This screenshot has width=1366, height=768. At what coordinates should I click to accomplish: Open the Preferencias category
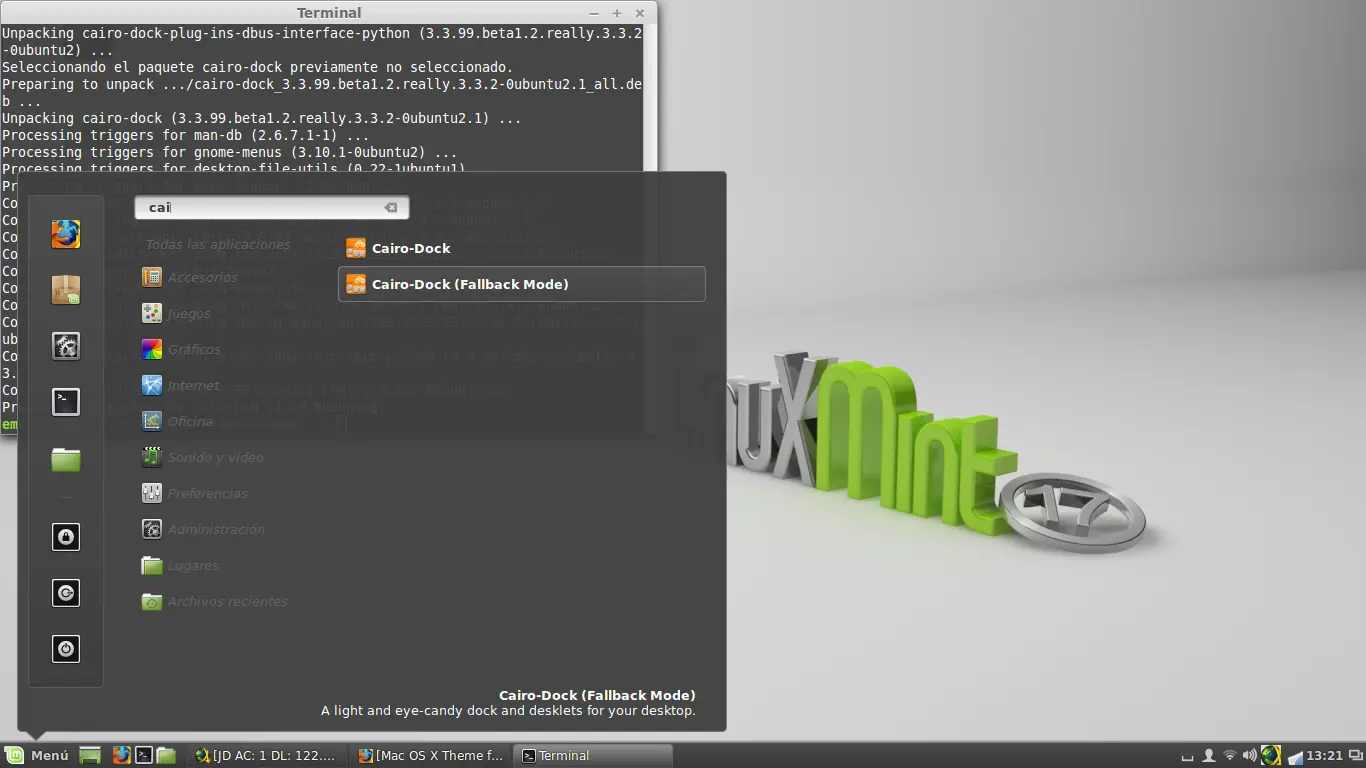point(195,493)
